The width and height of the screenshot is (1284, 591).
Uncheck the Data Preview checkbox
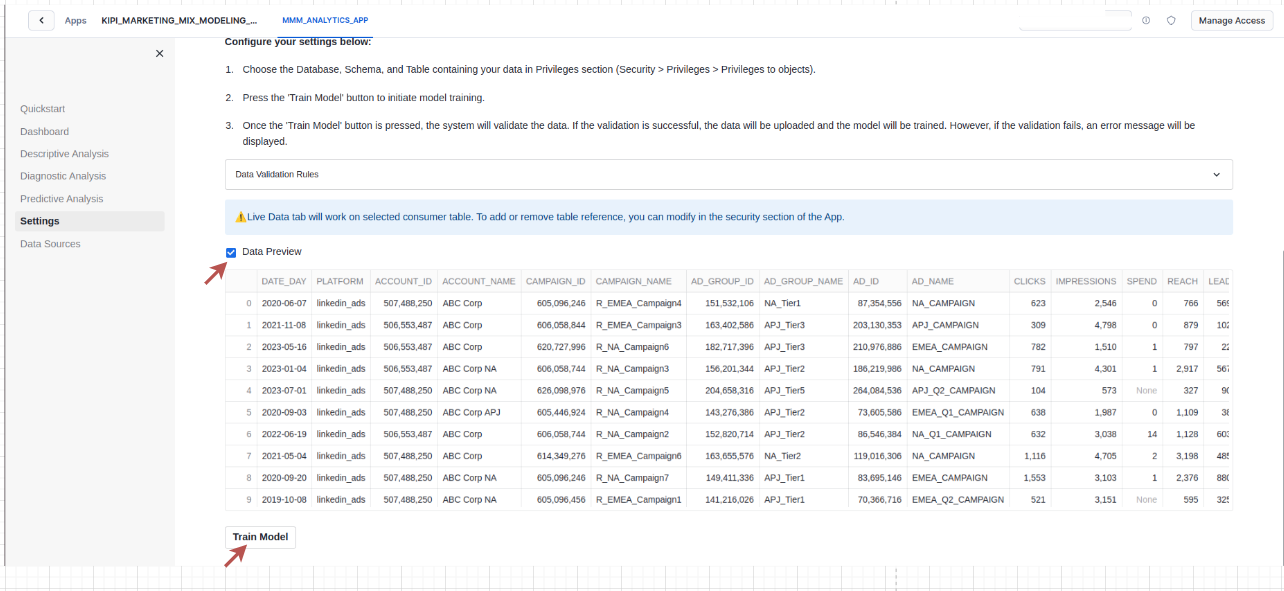click(232, 252)
